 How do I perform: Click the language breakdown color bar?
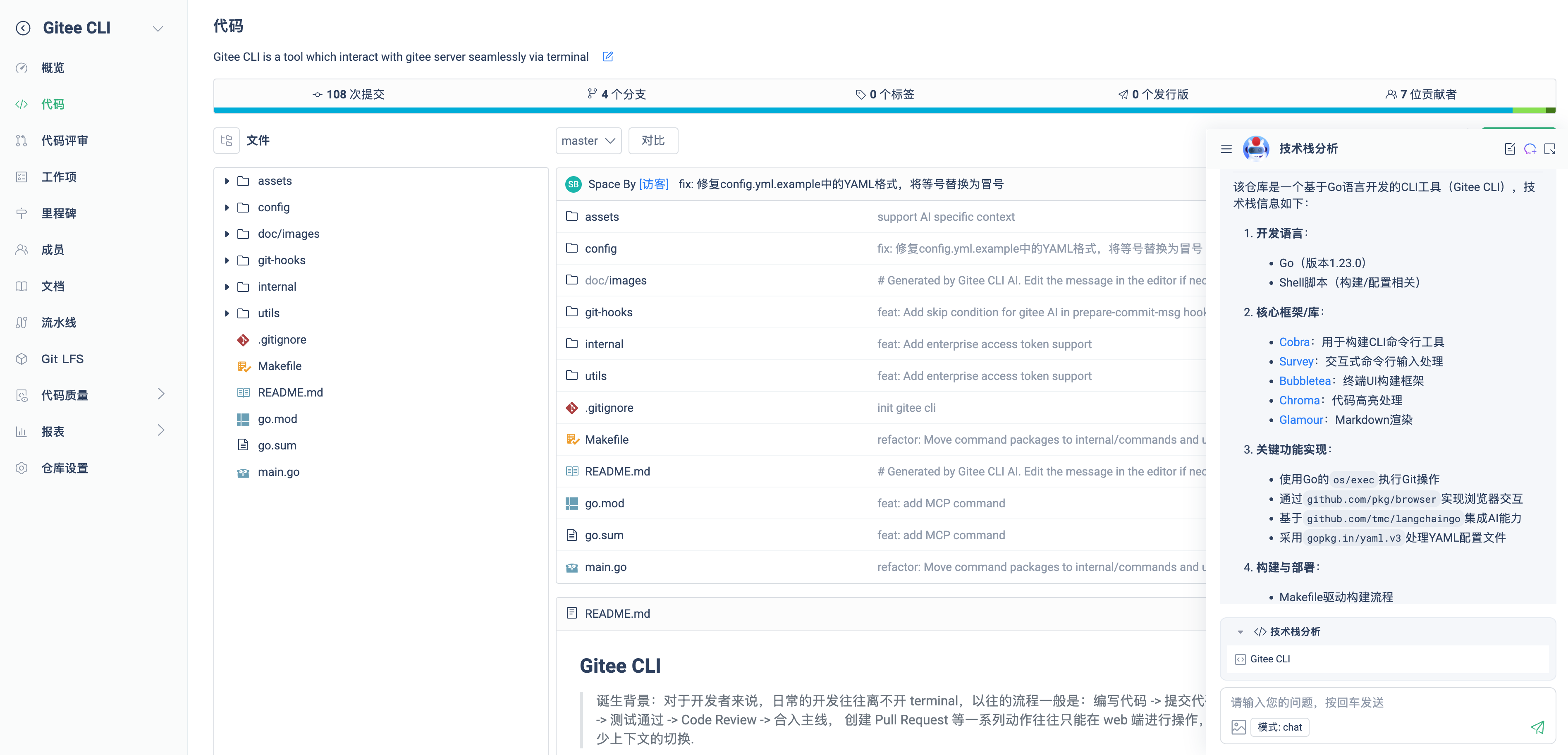pos(884,111)
